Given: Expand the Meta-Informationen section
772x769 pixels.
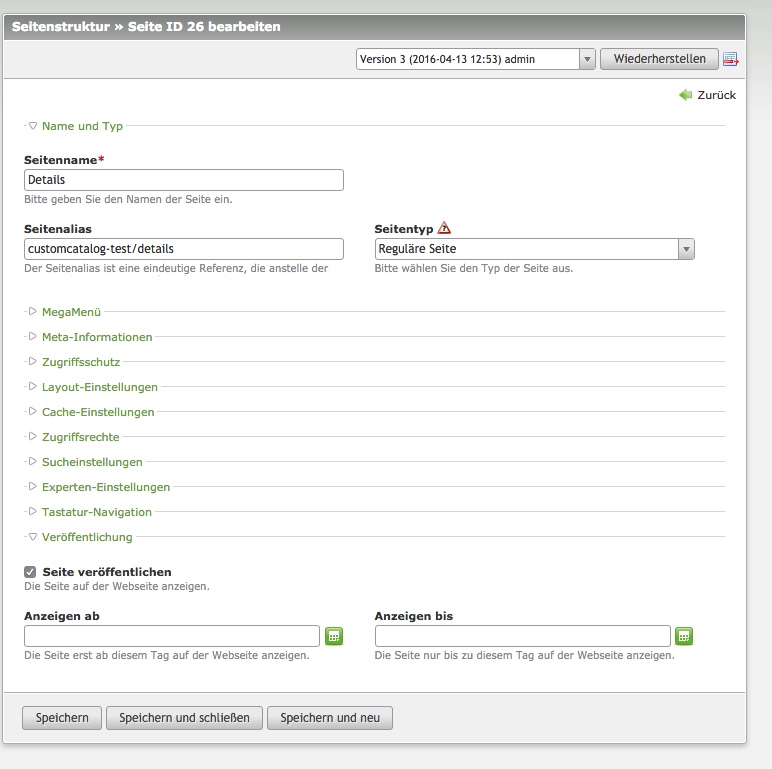Looking at the screenshot, I should tap(96, 337).
